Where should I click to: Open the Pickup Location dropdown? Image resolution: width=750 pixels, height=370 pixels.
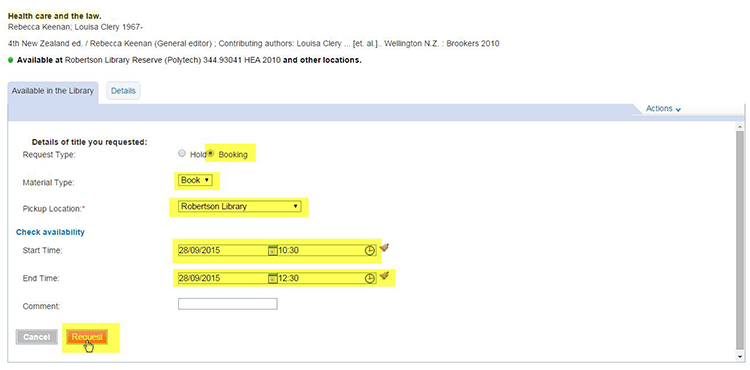(x=239, y=207)
